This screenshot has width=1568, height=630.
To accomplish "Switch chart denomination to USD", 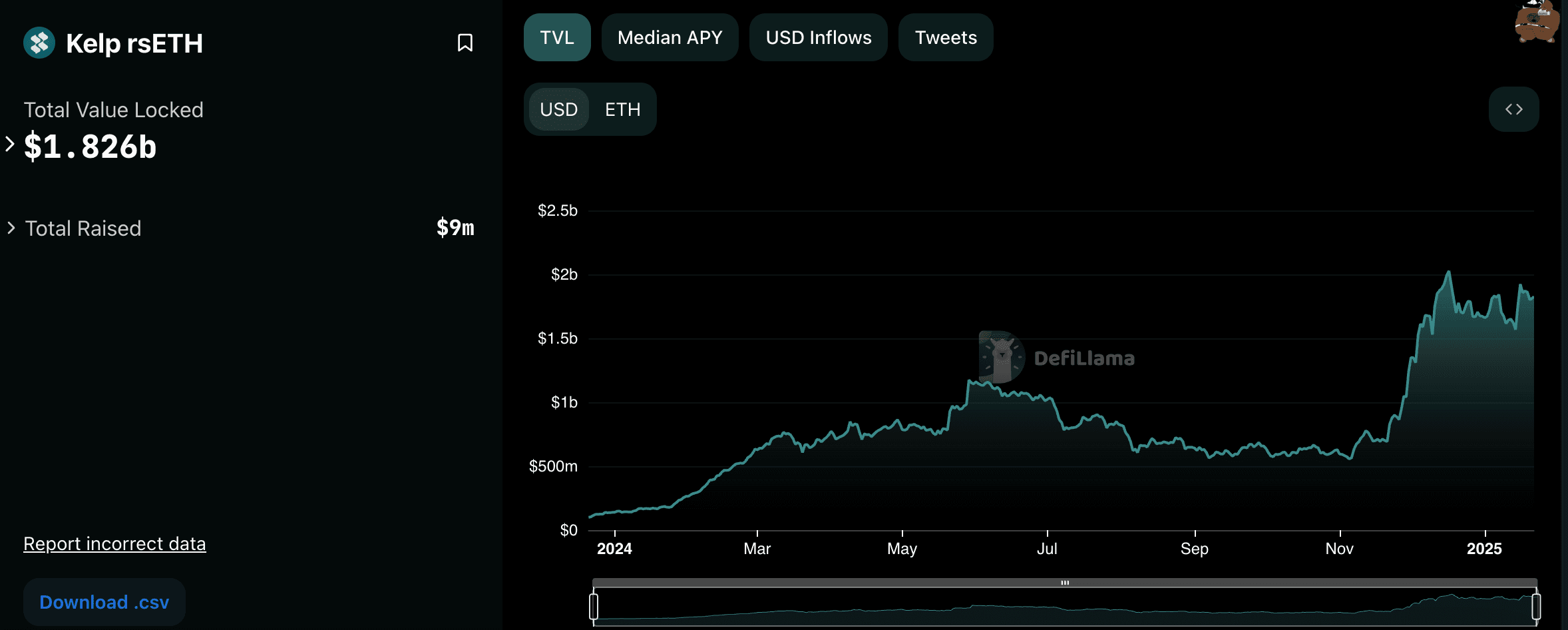I will pos(558,109).
